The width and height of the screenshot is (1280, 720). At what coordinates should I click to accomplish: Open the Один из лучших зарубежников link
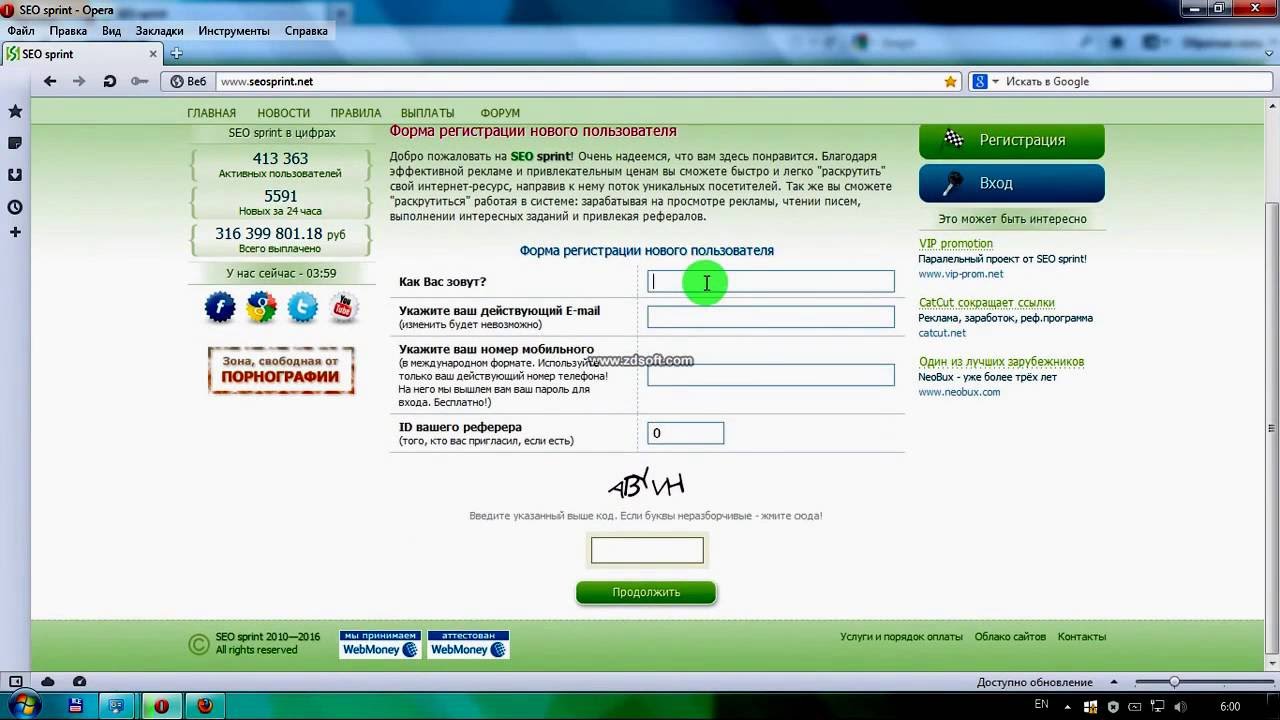(x=1001, y=361)
